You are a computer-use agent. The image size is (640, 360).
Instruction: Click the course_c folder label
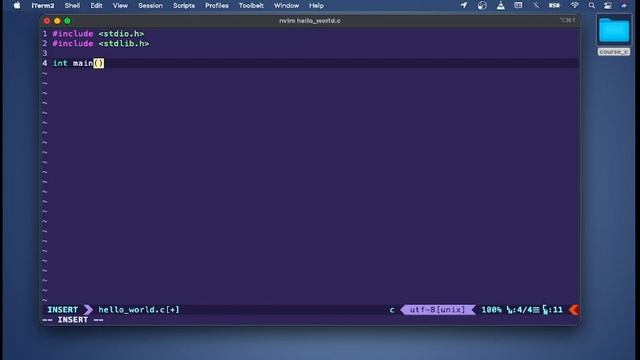614,52
